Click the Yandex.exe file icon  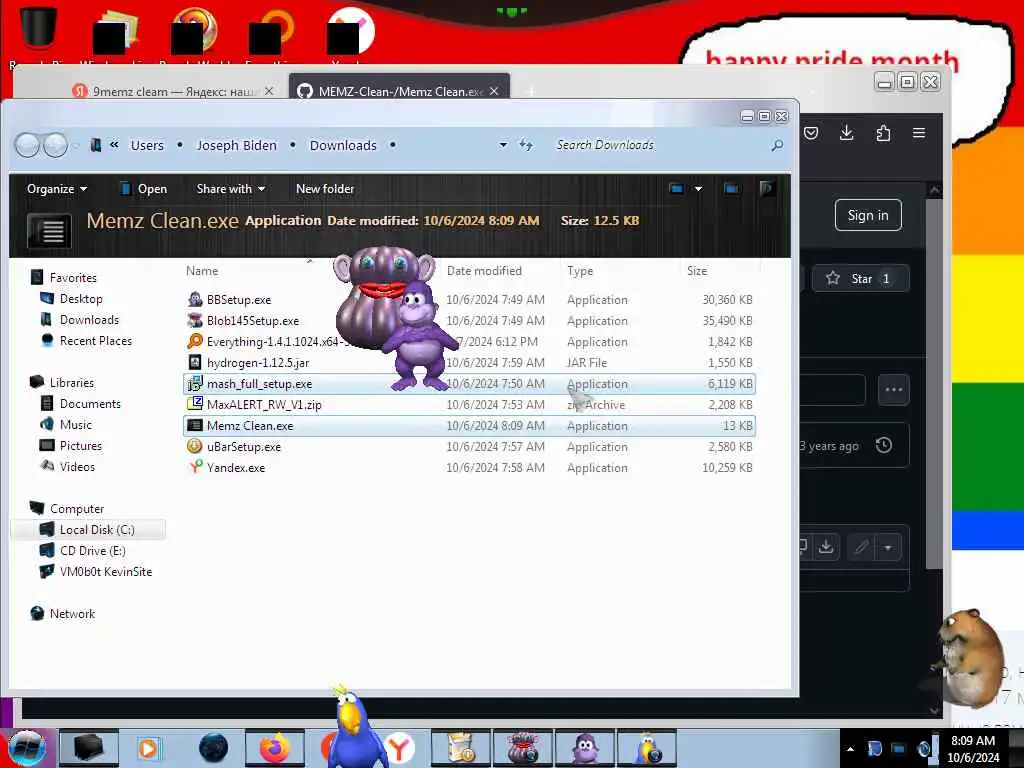click(195, 468)
